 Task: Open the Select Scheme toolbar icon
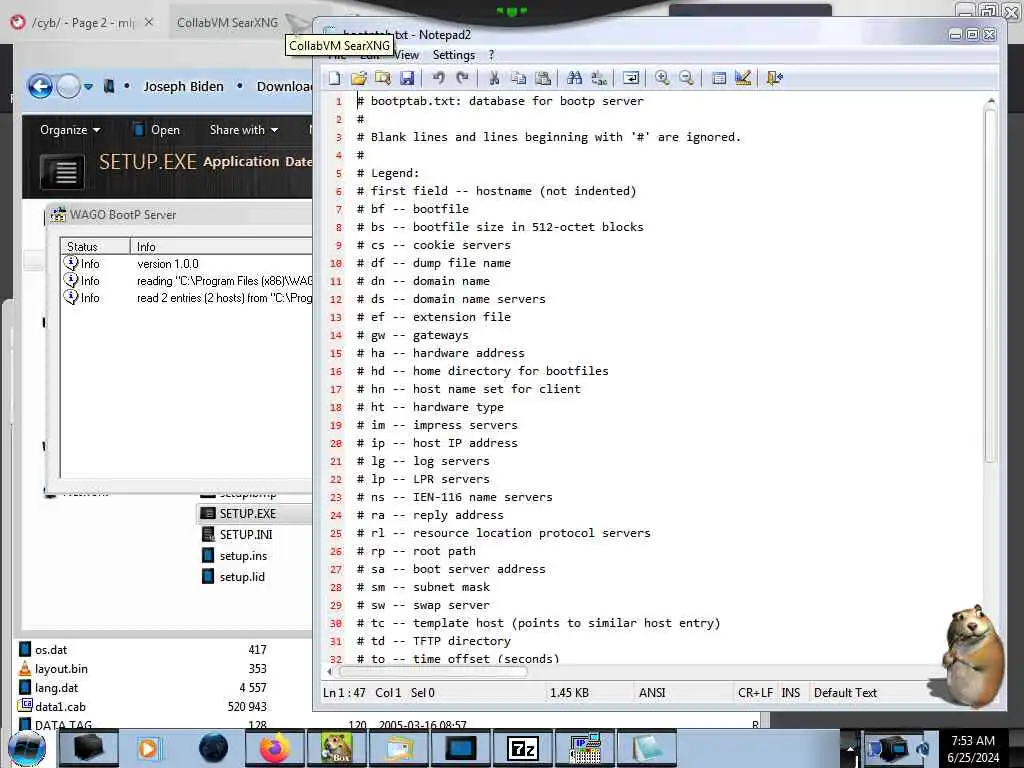coord(718,78)
